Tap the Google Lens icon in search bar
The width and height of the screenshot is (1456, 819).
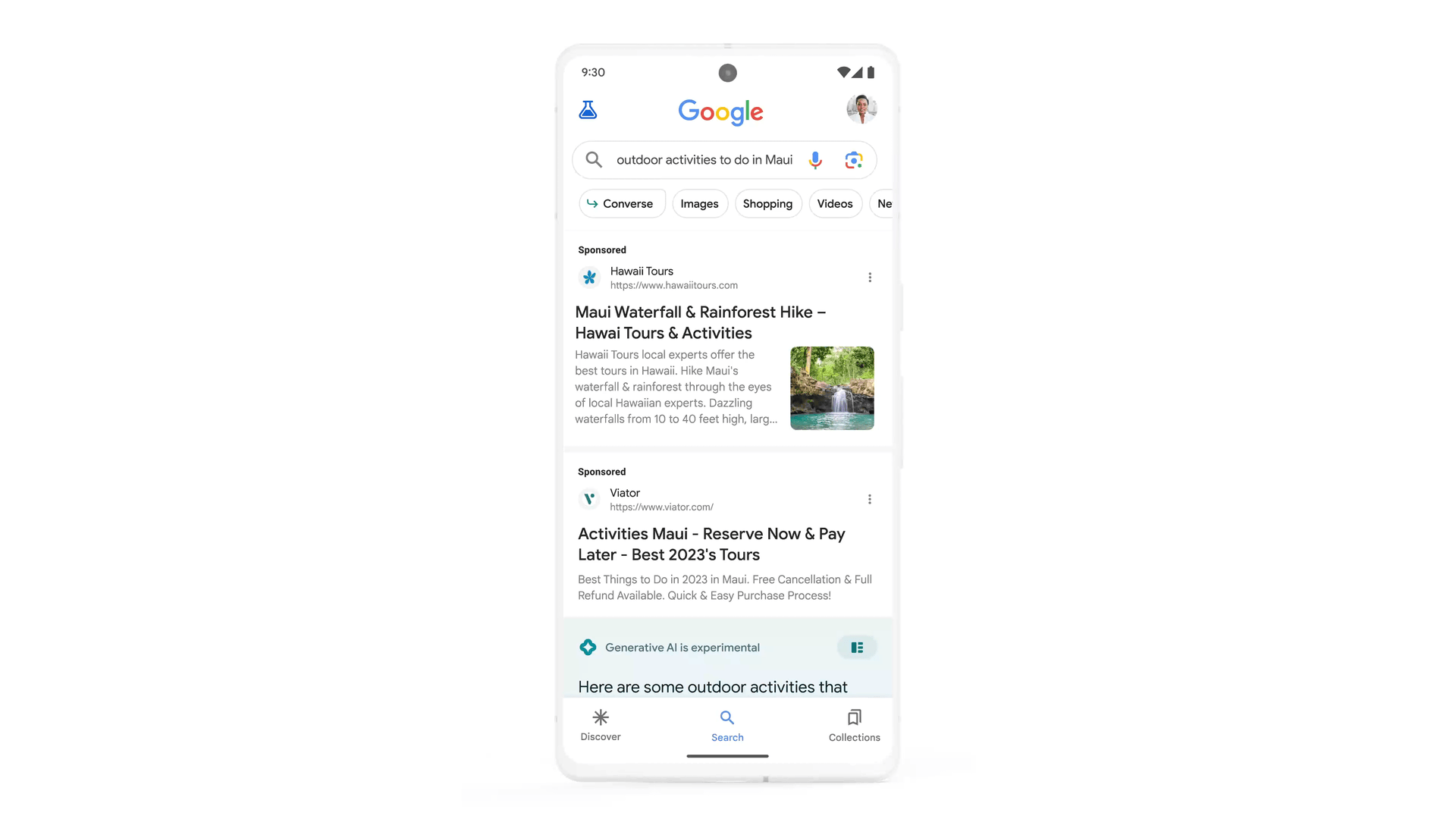[x=854, y=160]
